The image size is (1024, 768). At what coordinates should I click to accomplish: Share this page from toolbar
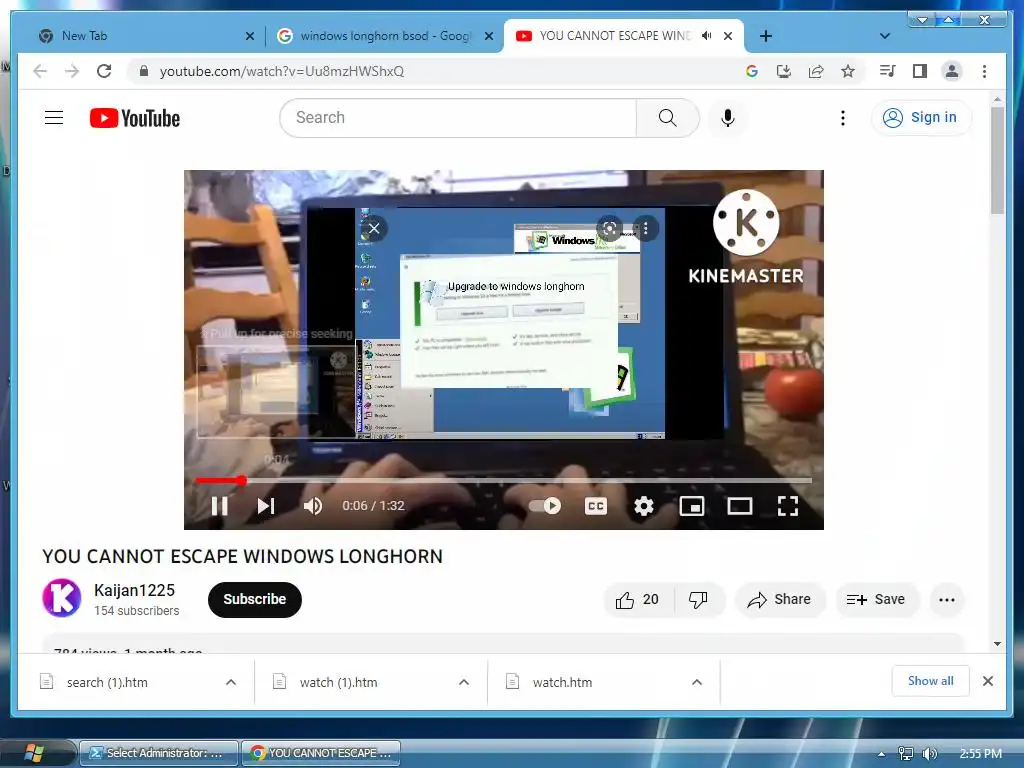pos(816,71)
